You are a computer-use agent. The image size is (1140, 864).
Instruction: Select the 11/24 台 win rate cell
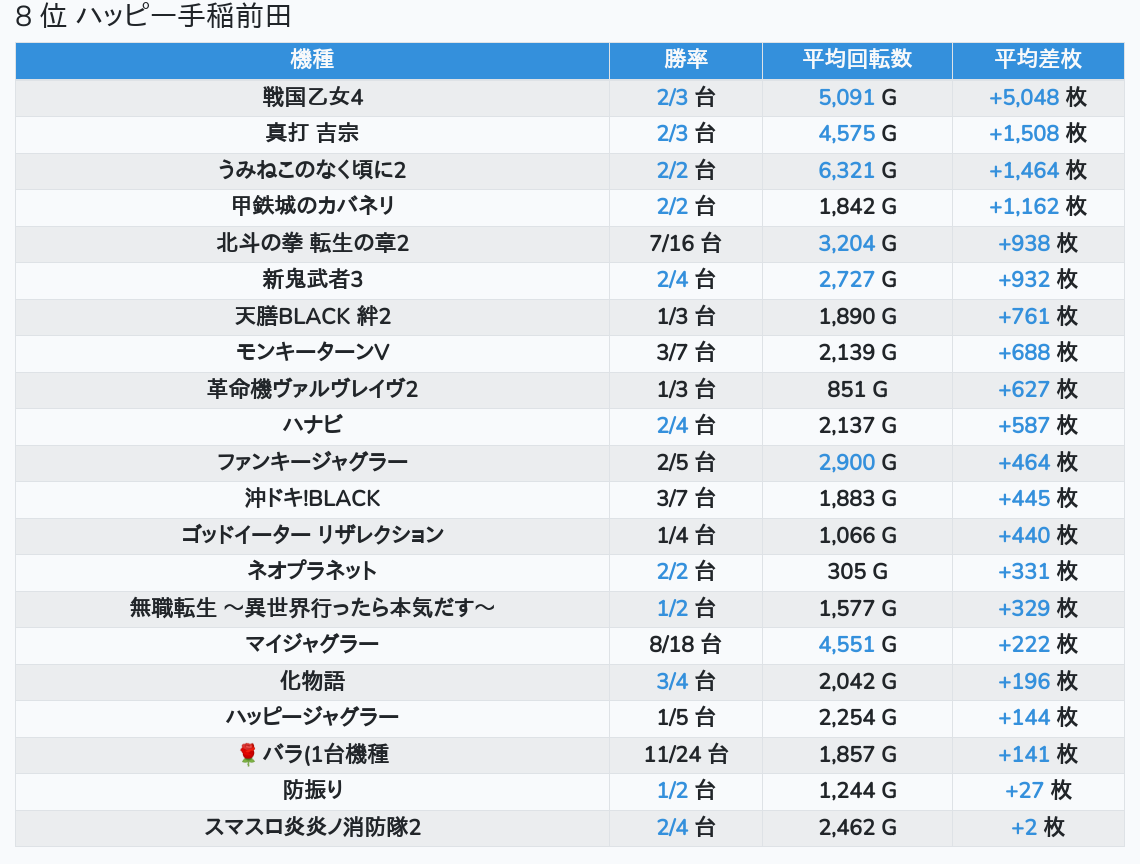[x=685, y=754]
